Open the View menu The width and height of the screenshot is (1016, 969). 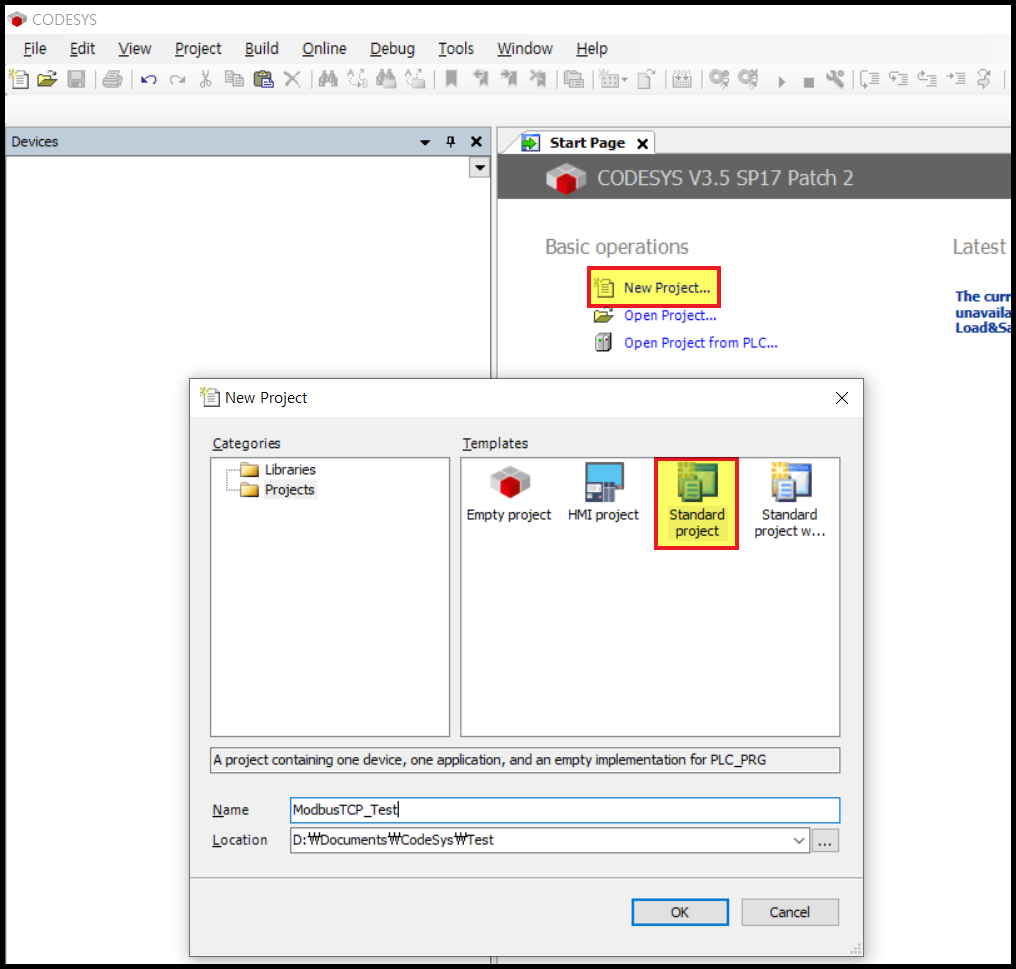click(x=135, y=49)
